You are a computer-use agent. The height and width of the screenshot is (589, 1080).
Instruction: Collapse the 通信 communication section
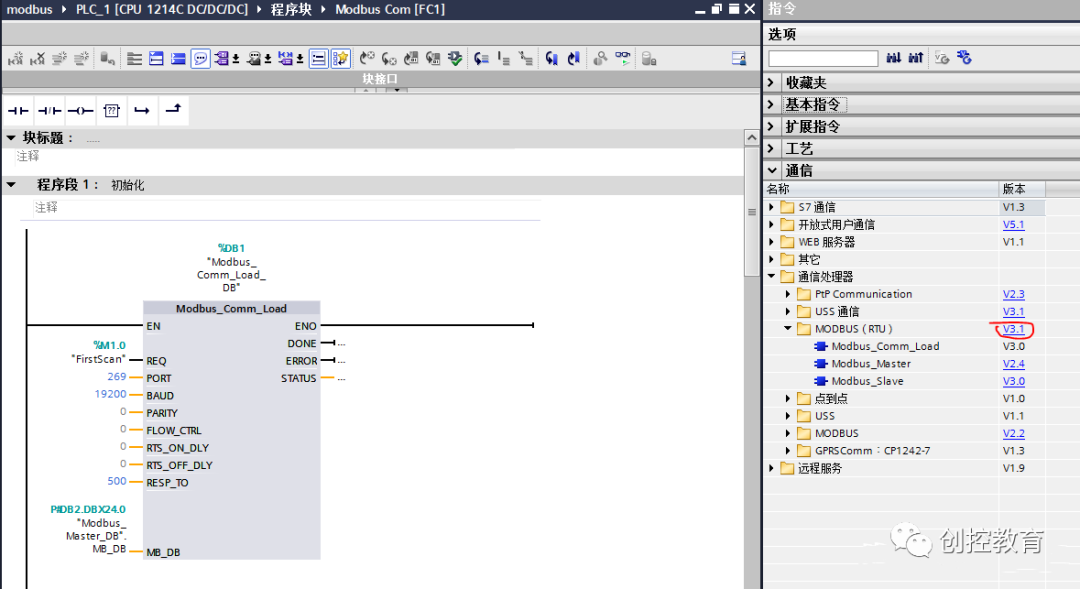772,170
